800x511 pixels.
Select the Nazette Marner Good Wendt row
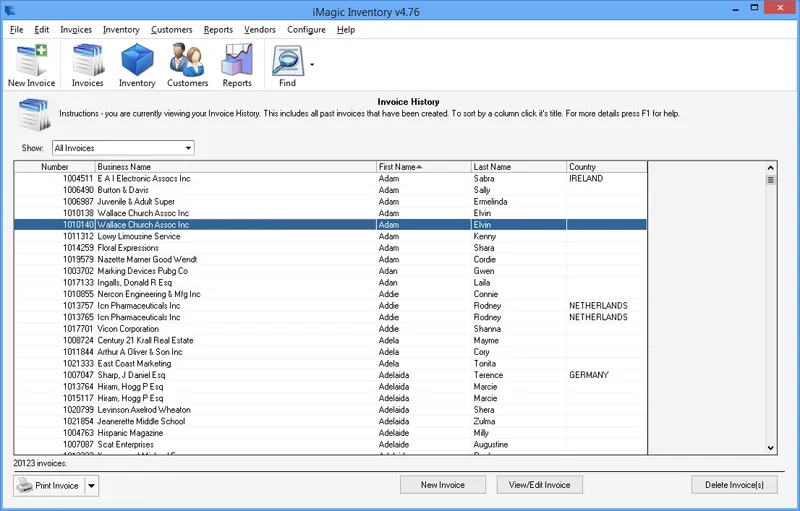click(331, 259)
